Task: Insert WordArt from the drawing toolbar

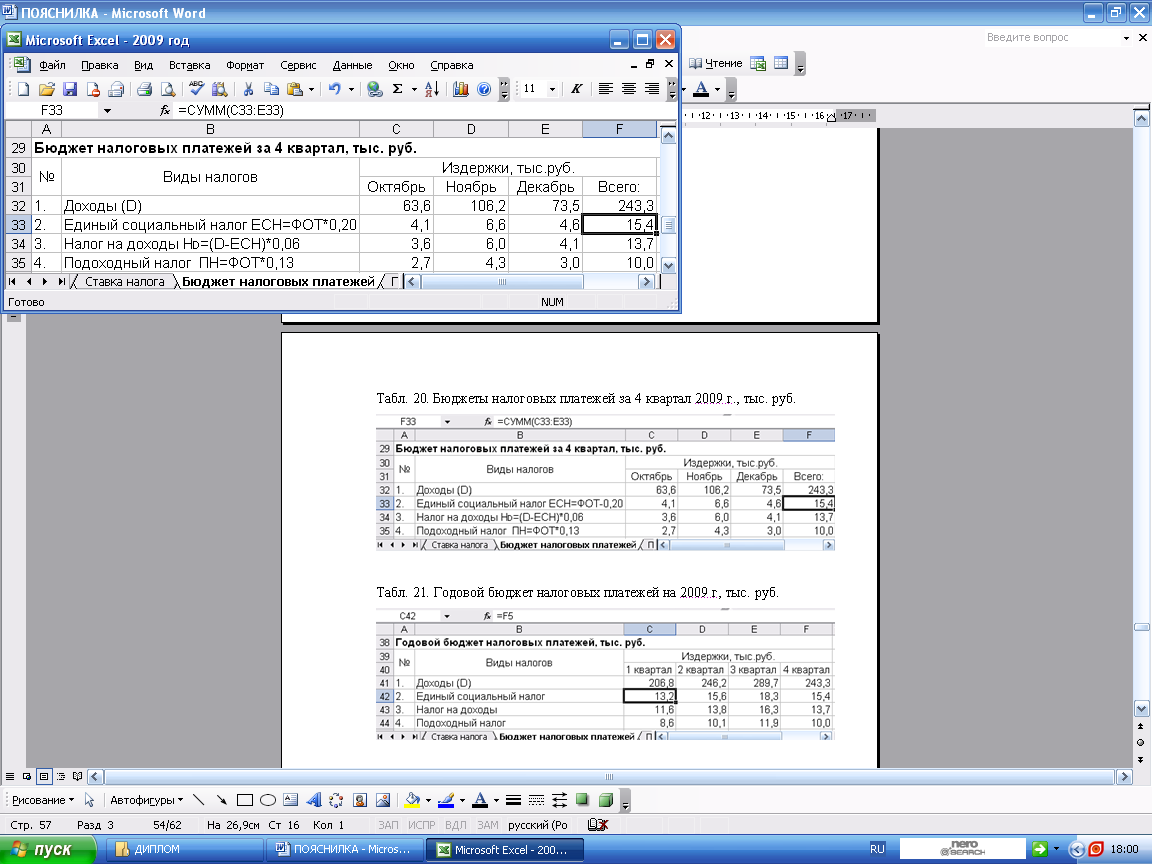Action: point(314,800)
